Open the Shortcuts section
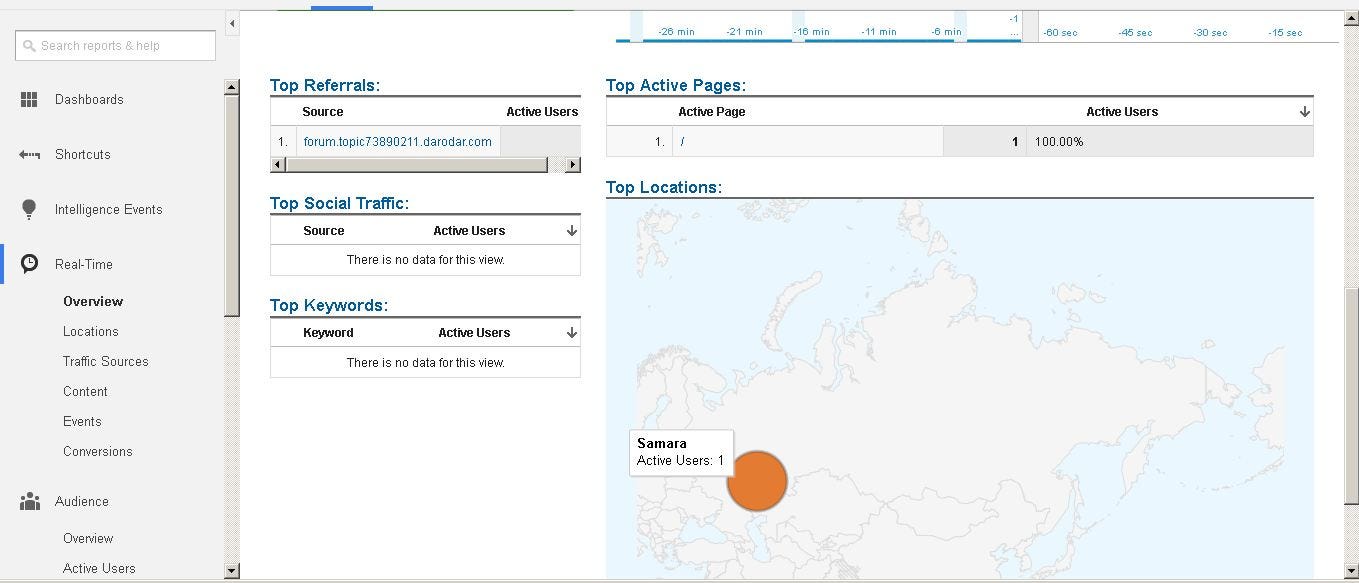Viewport: 1359px width, 583px height. [83, 154]
